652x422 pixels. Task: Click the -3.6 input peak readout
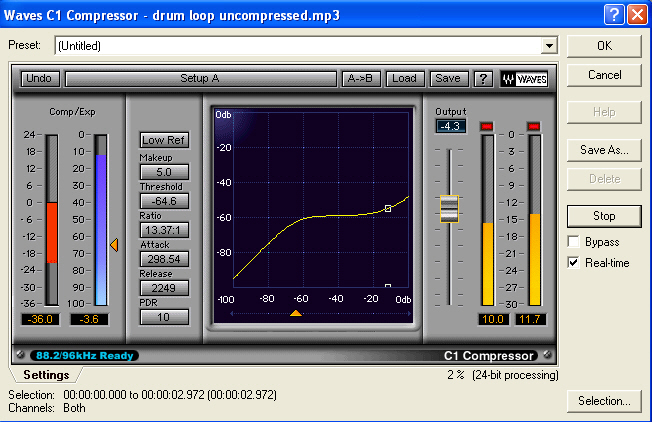pos(89,319)
